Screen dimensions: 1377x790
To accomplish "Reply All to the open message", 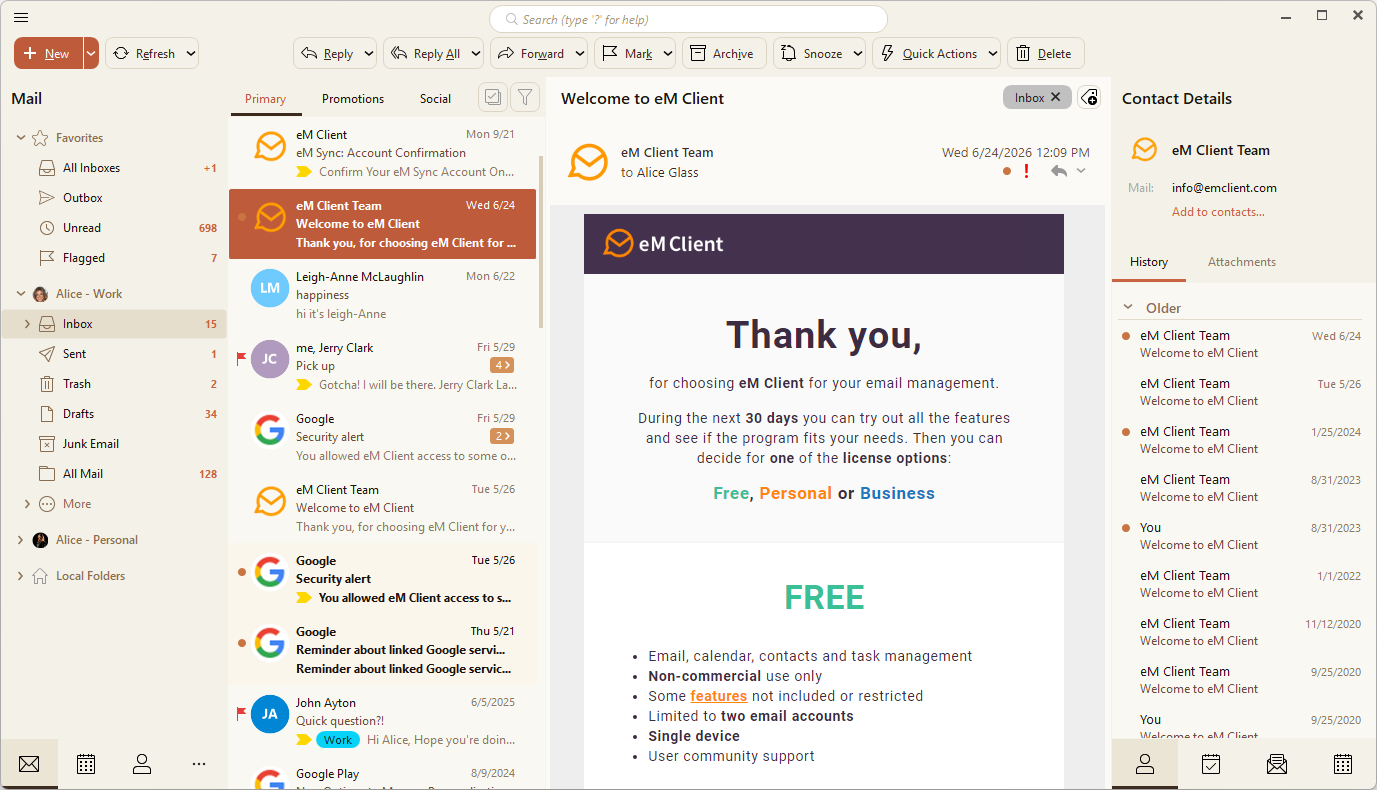I will point(425,54).
